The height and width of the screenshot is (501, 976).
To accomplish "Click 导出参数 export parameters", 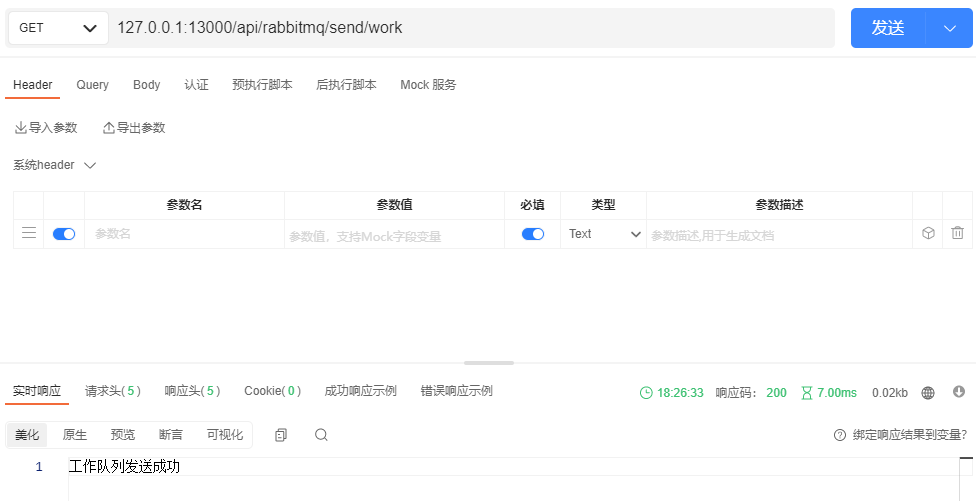I will pyautogui.click(x=134, y=128).
